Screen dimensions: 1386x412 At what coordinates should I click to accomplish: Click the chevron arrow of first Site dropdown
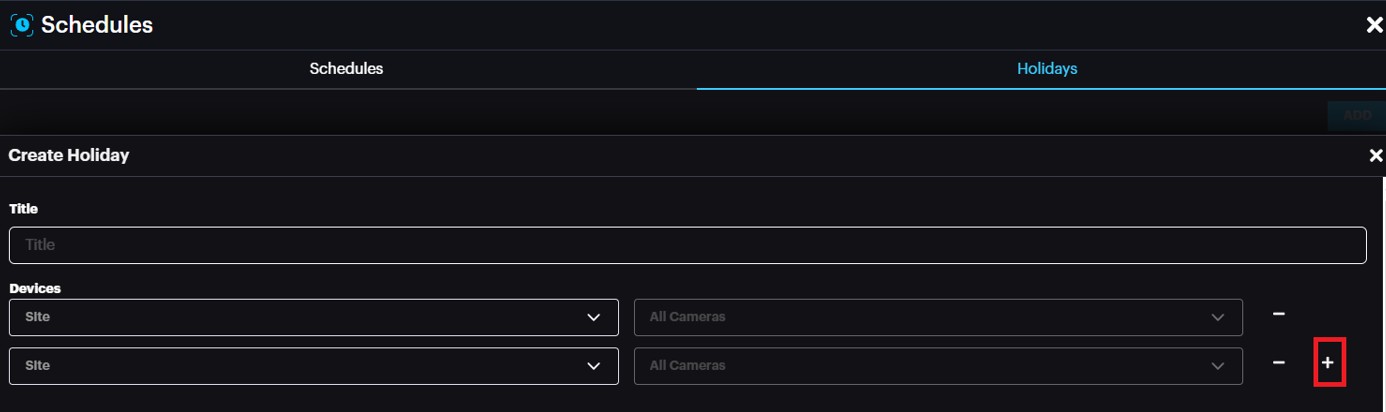tap(594, 317)
